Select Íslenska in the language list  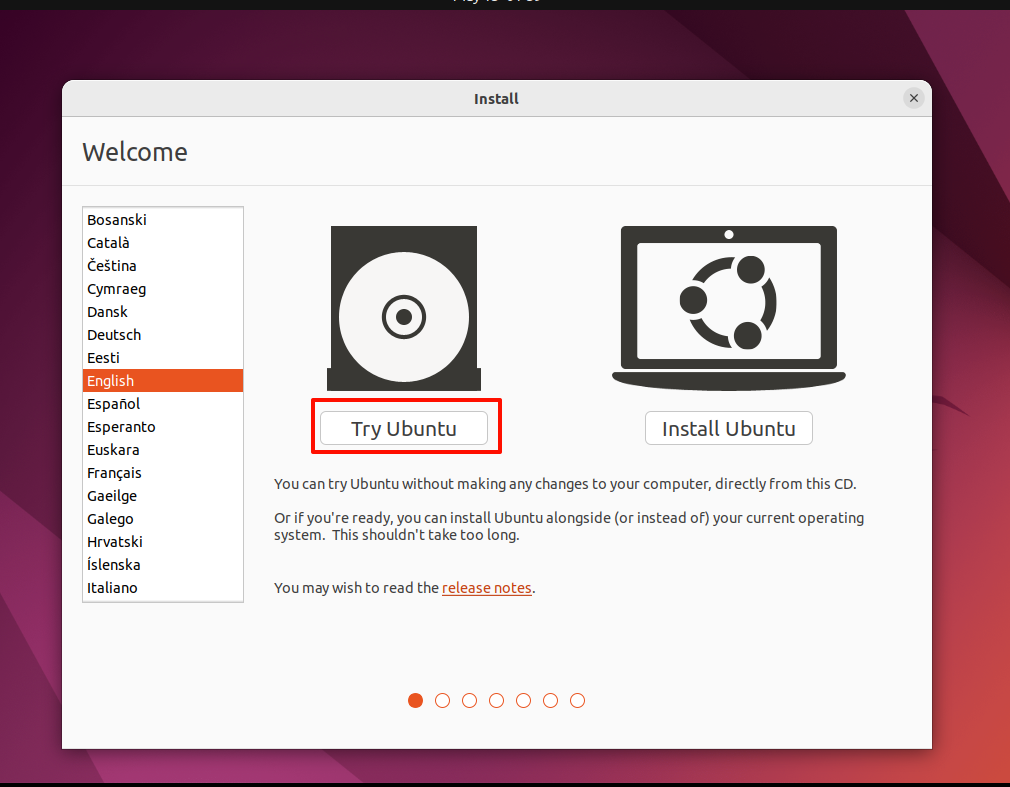[163, 565]
